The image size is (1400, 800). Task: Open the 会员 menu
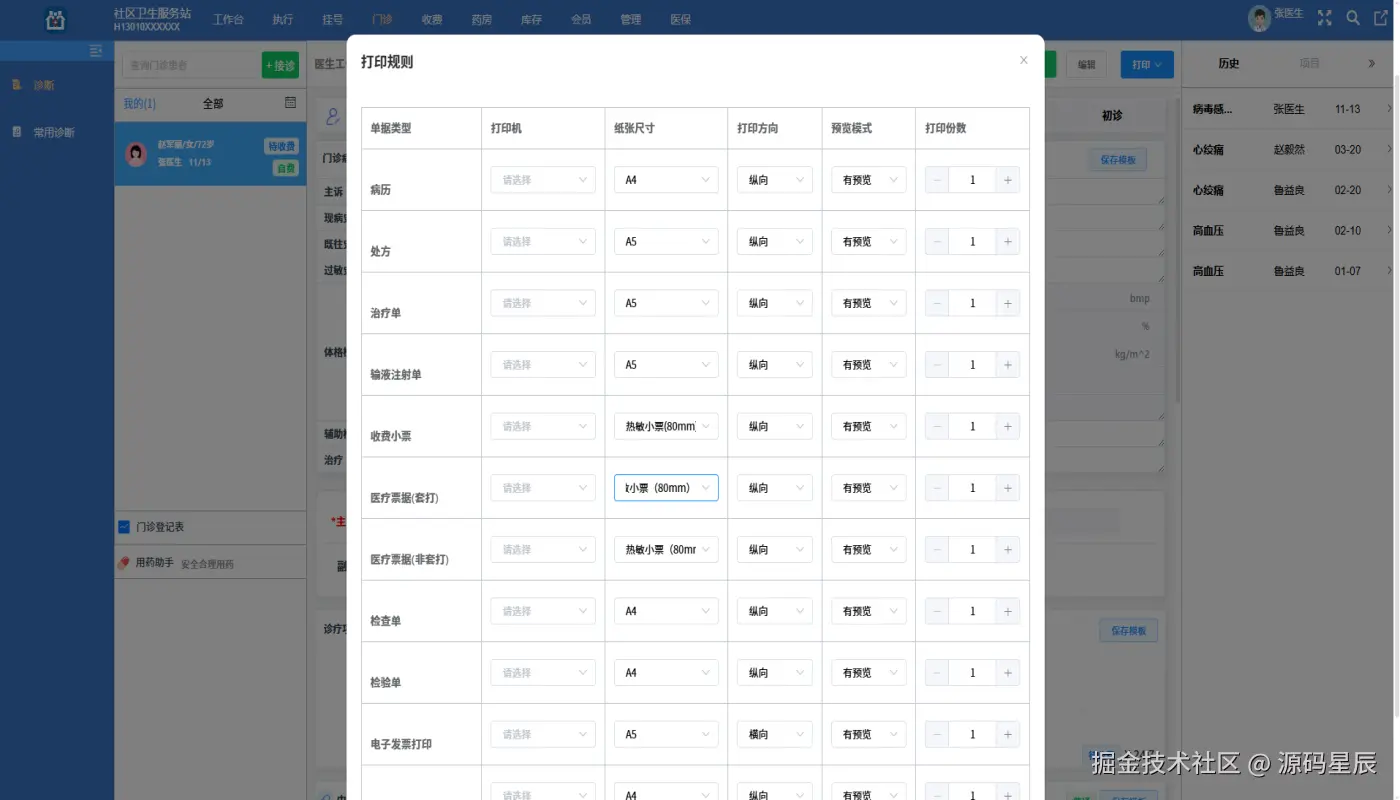[581, 19]
